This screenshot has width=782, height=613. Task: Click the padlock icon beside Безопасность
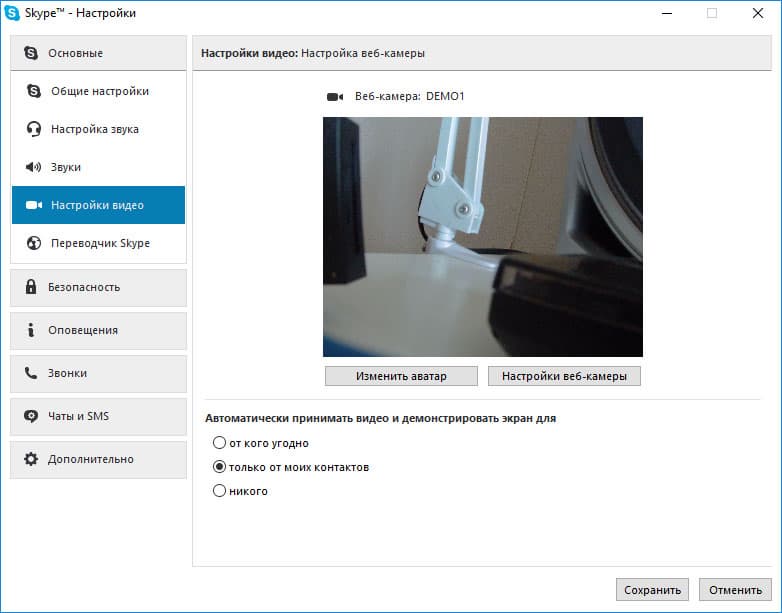31,287
